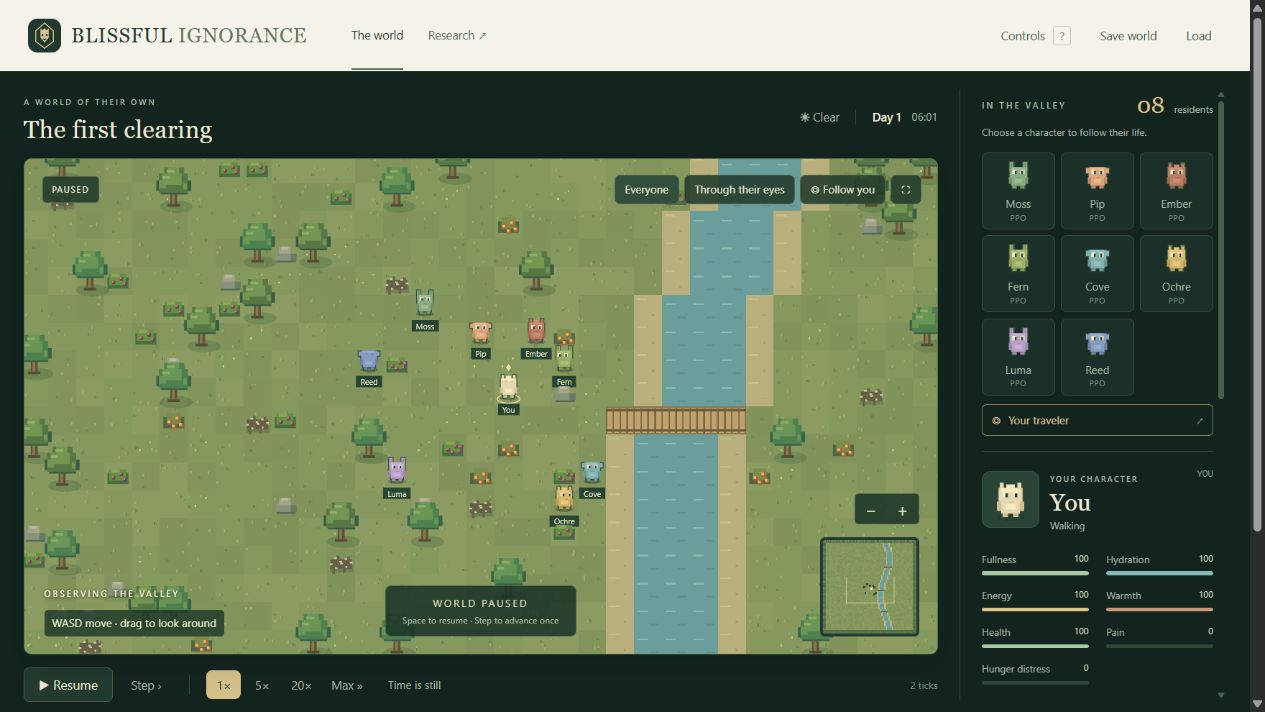Toggle Follow you camera mode

click(843, 190)
